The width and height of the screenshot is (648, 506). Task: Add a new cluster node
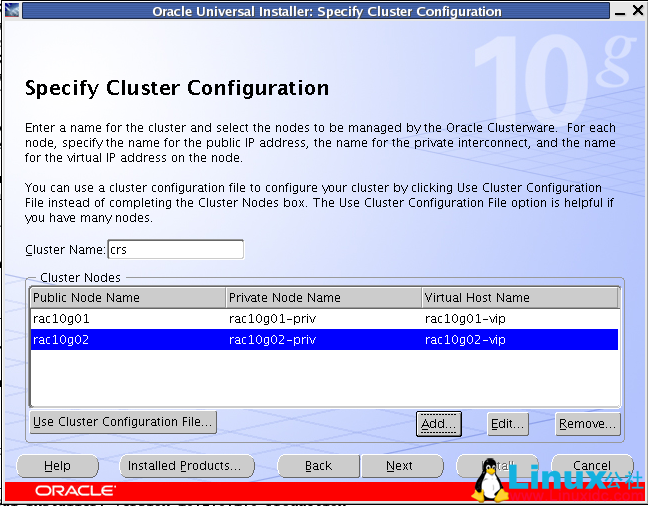tap(438, 424)
